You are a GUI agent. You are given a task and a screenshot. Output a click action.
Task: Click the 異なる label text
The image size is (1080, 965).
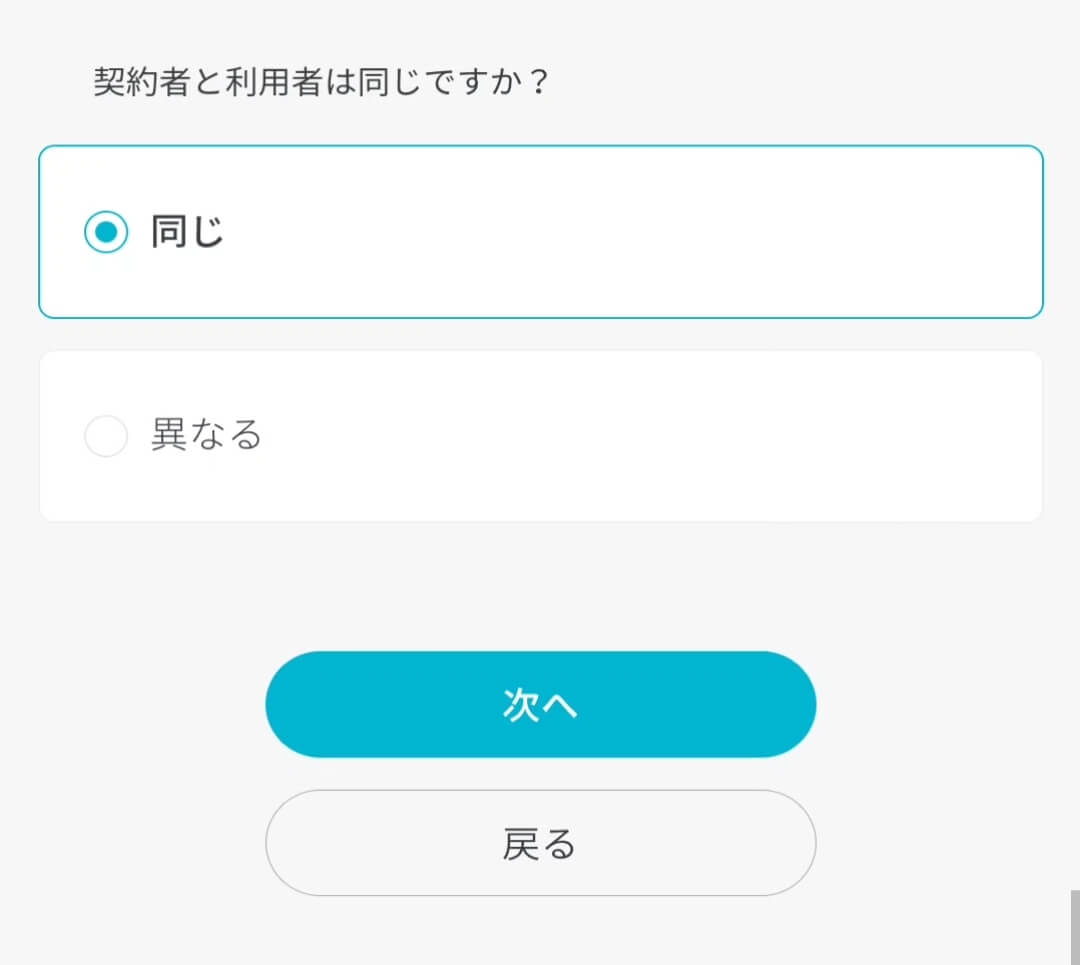206,435
